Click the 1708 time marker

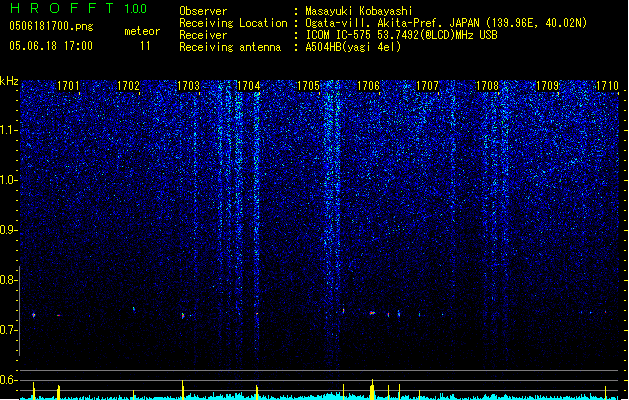click(x=487, y=86)
